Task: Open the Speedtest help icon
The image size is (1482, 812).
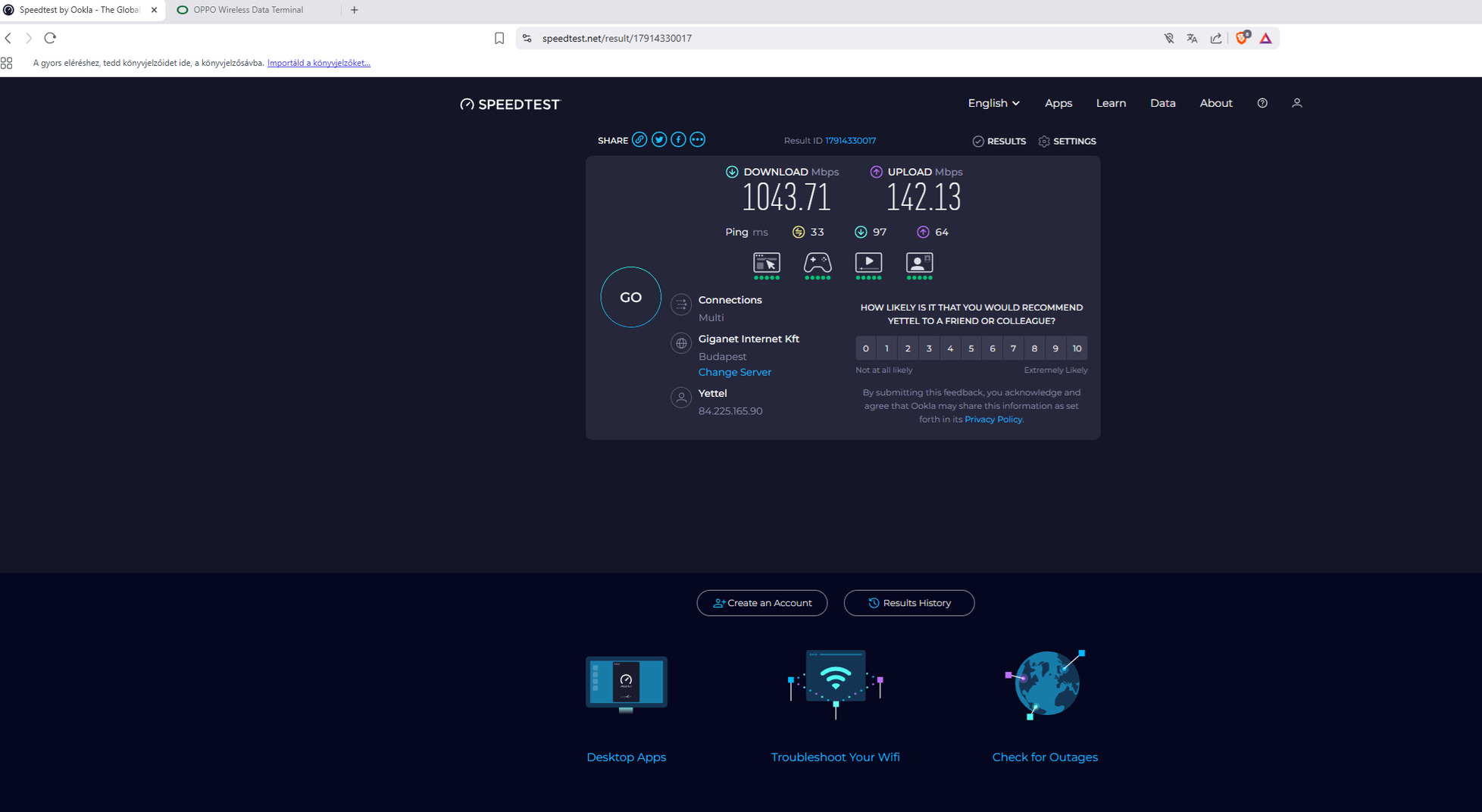Action: pos(1262,103)
